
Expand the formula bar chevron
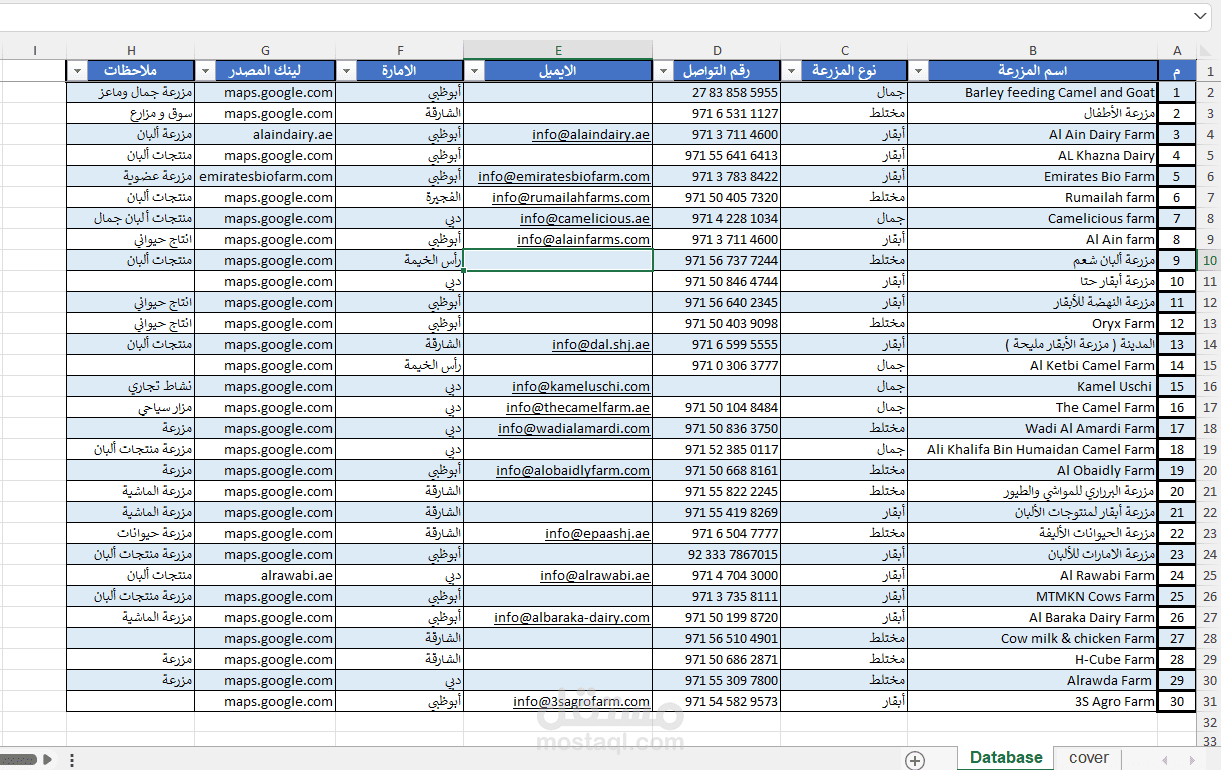click(x=1201, y=16)
